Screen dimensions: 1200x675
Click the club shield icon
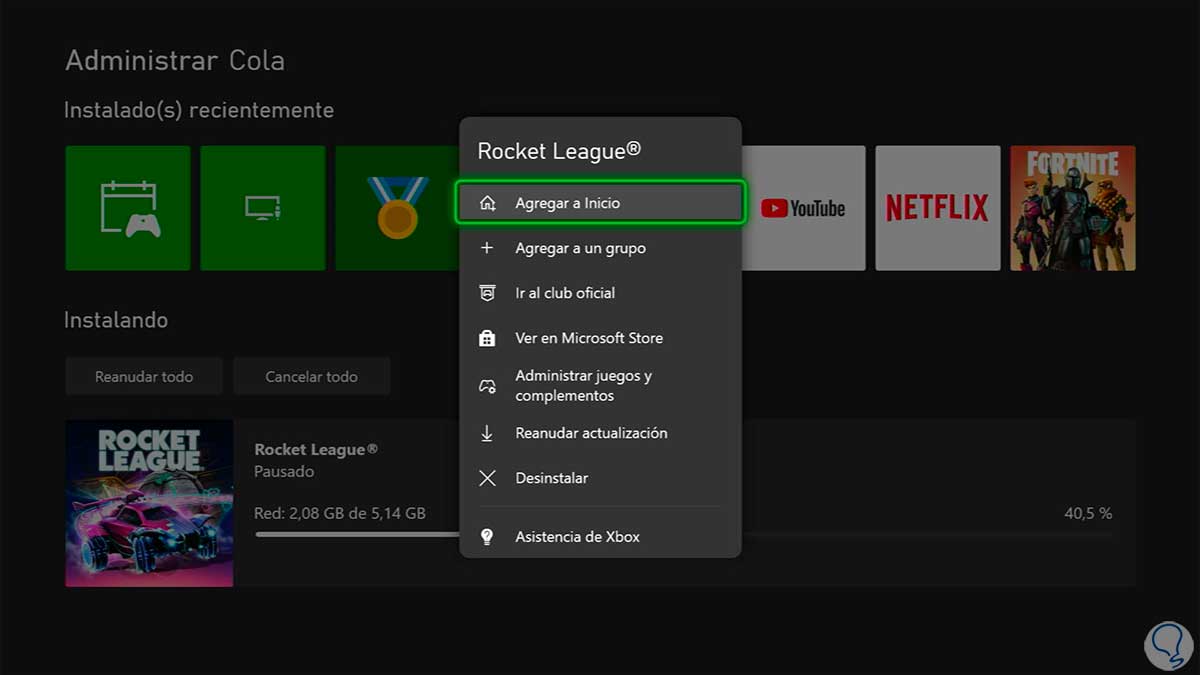point(487,293)
